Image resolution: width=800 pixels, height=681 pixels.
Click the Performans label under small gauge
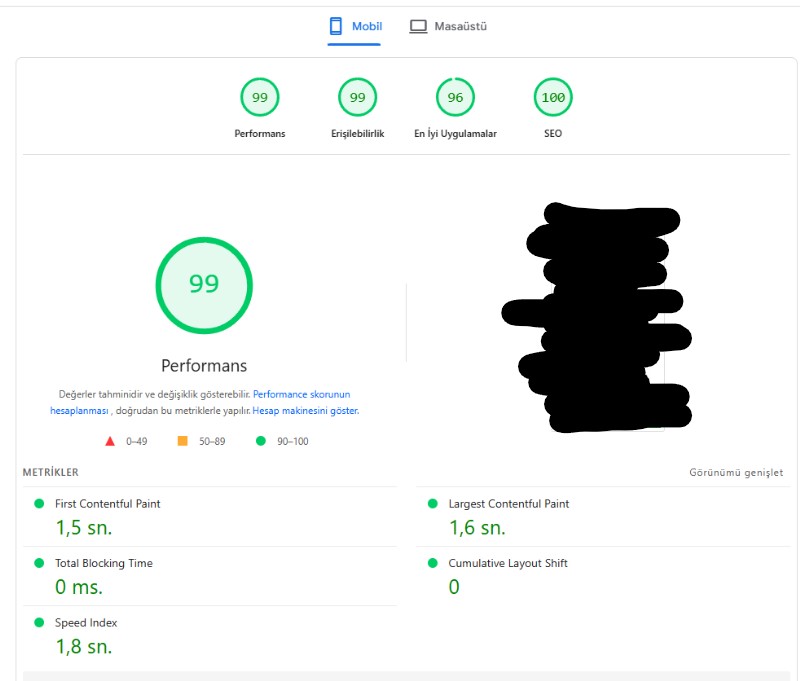click(260, 134)
